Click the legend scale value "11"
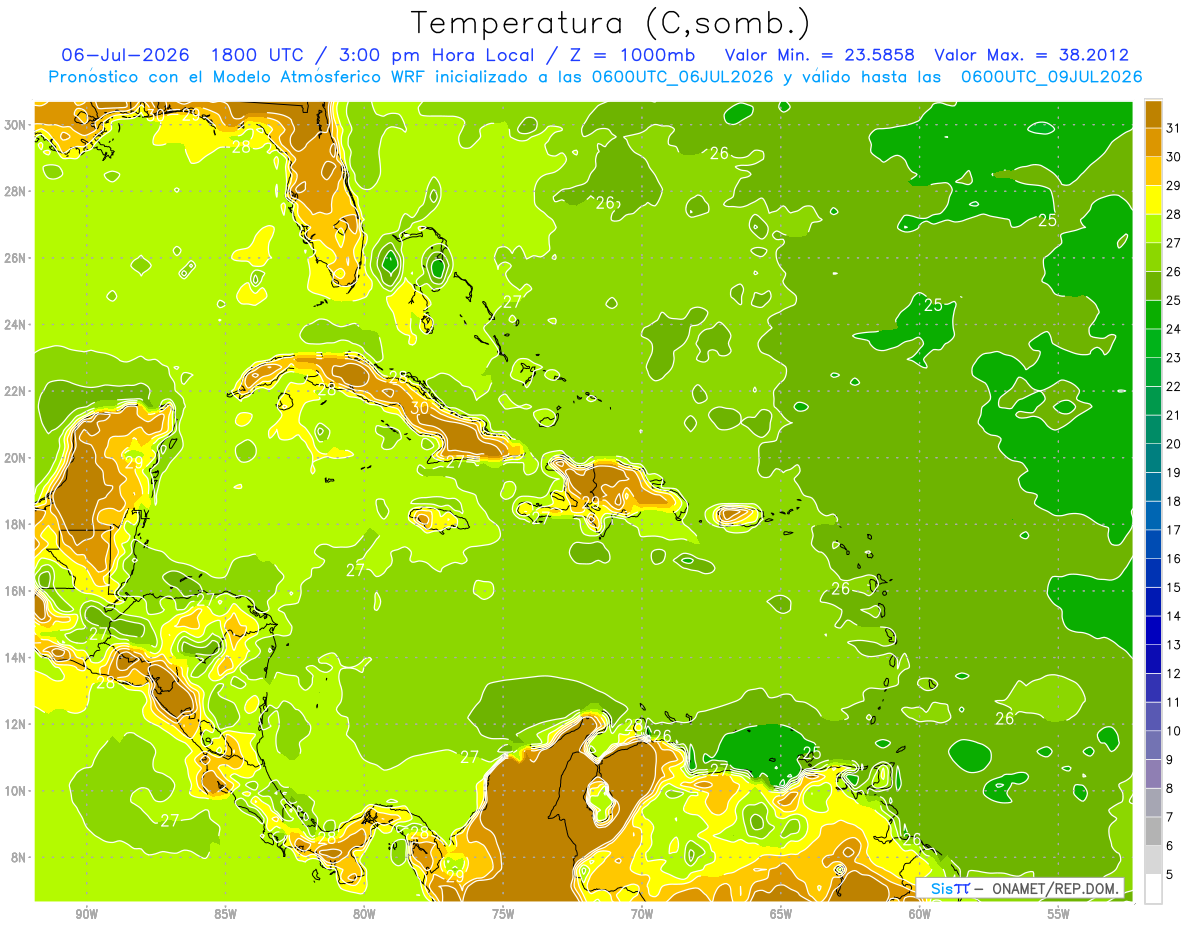The width and height of the screenshot is (1200, 927). click(x=1175, y=703)
